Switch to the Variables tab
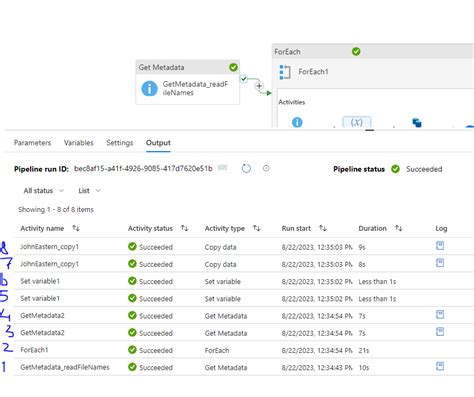 79,143
